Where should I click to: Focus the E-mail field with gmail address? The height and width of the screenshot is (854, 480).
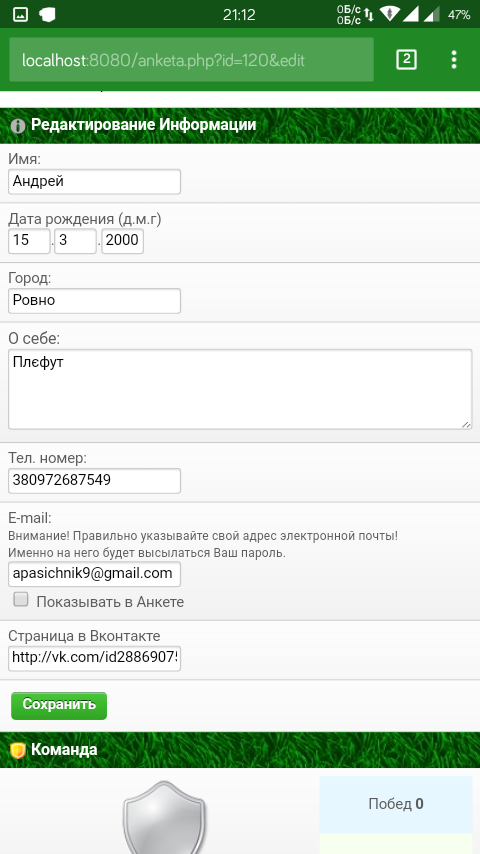coord(94,574)
